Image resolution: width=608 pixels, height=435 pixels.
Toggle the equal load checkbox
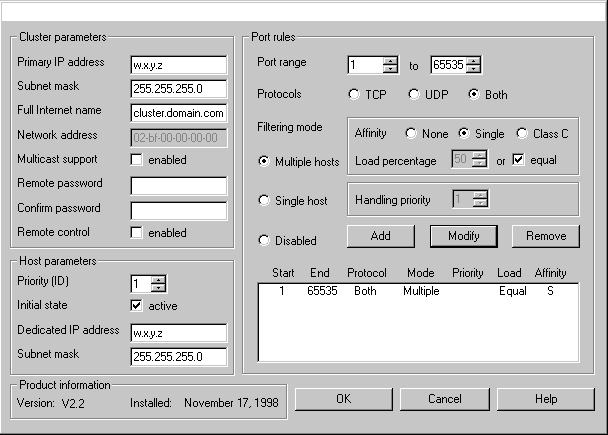pos(518,160)
